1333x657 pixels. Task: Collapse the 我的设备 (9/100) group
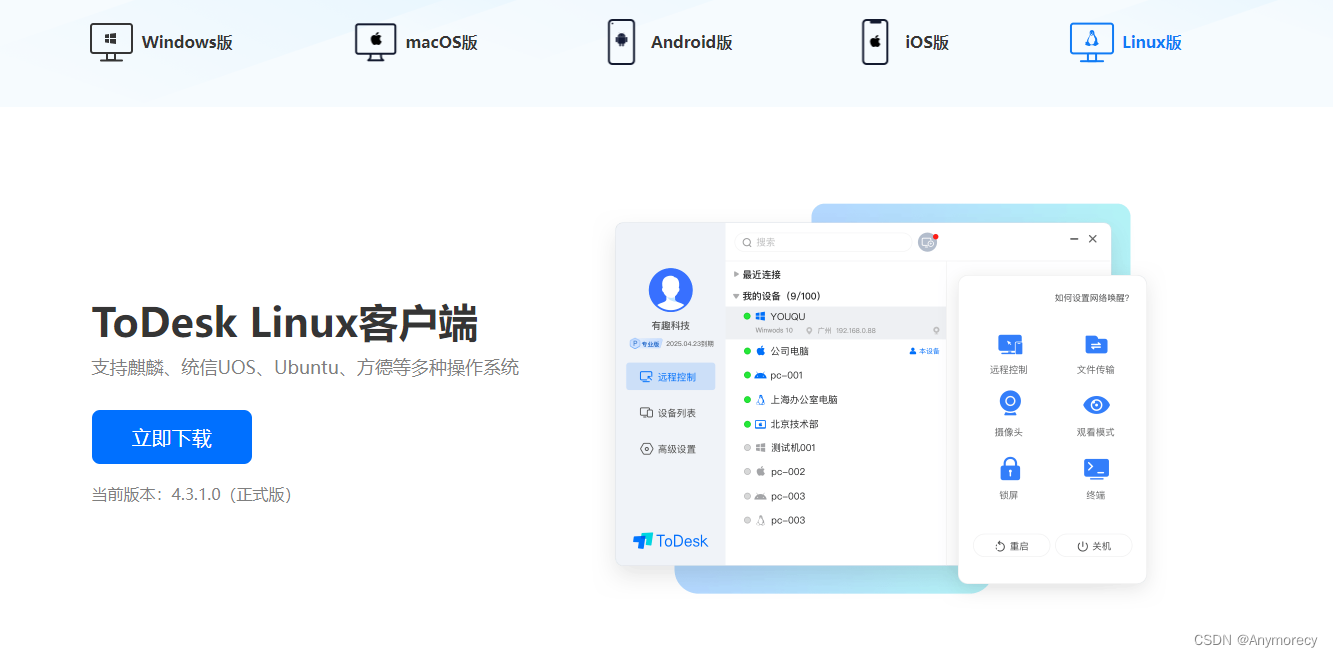776,296
